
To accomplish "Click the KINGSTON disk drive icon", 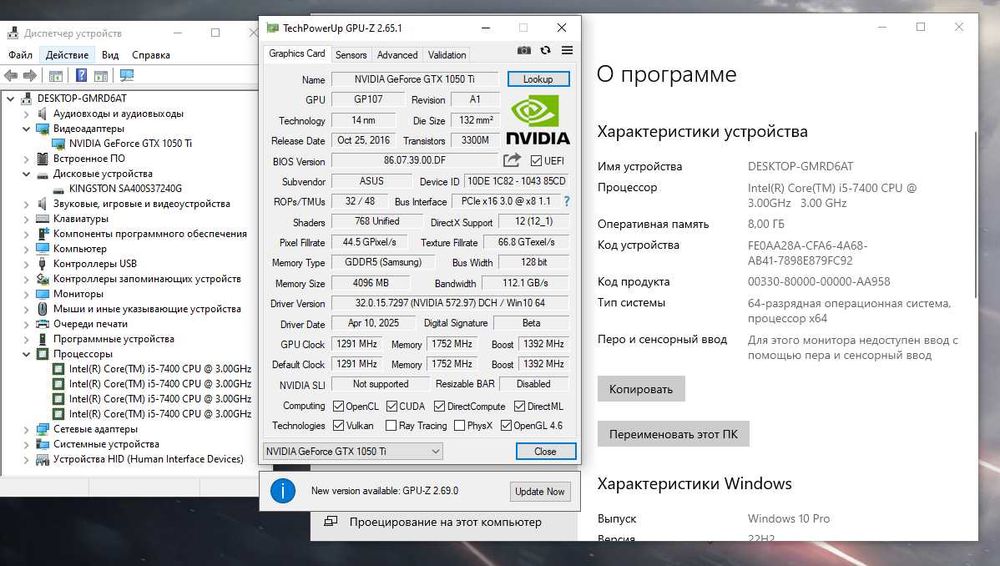I will pyautogui.click(x=58, y=189).
